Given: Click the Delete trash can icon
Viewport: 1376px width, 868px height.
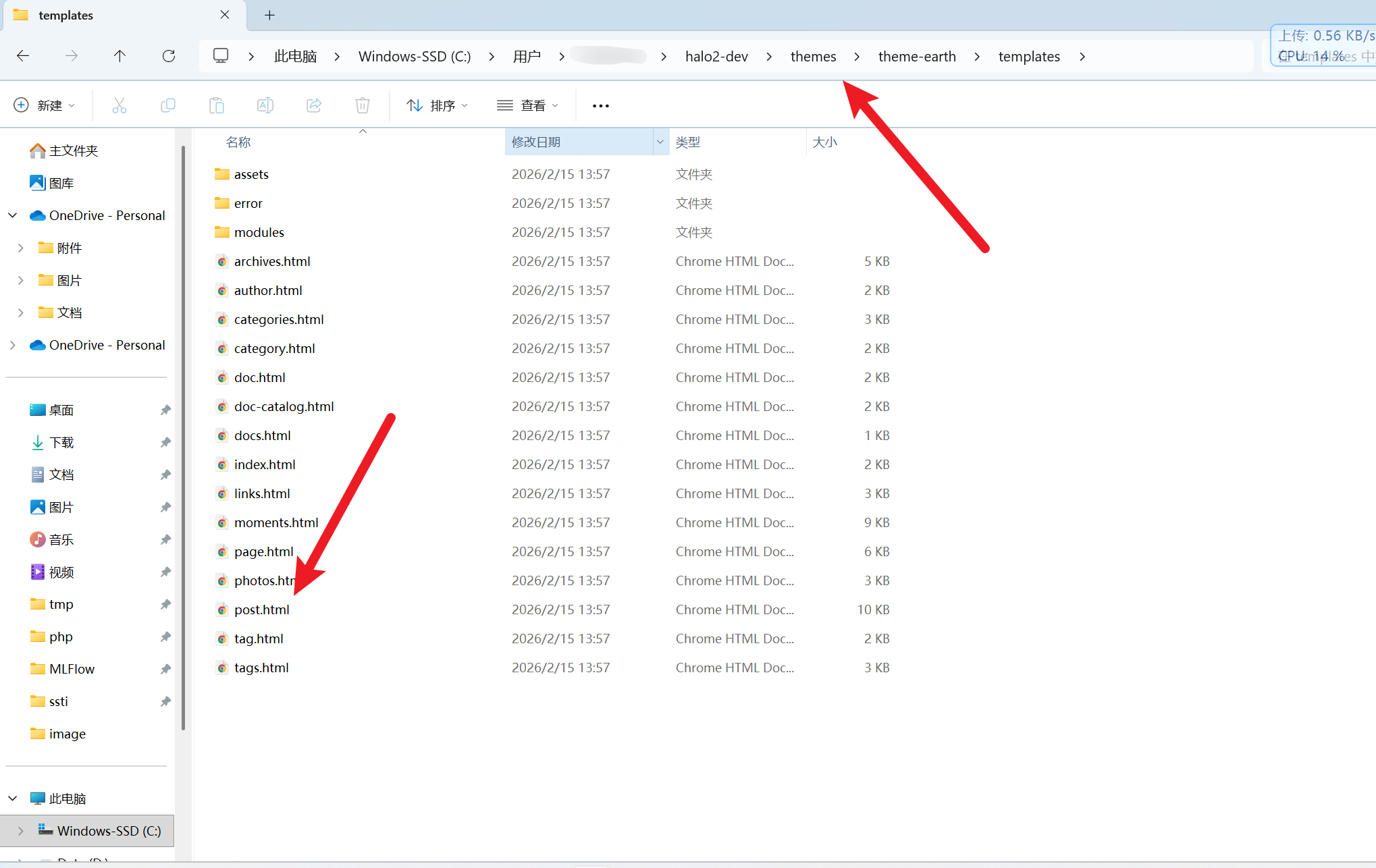Looking at the screenshot, I should (x=363, y=105).
